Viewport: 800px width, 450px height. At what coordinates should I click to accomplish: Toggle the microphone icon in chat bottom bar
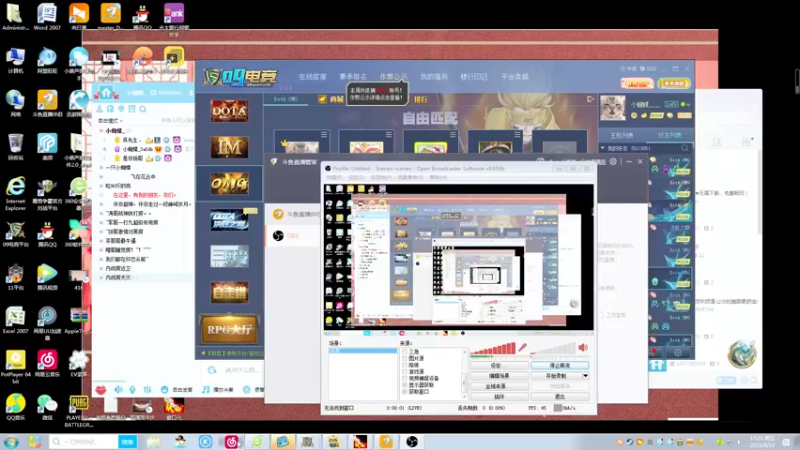tap(132, 389)
